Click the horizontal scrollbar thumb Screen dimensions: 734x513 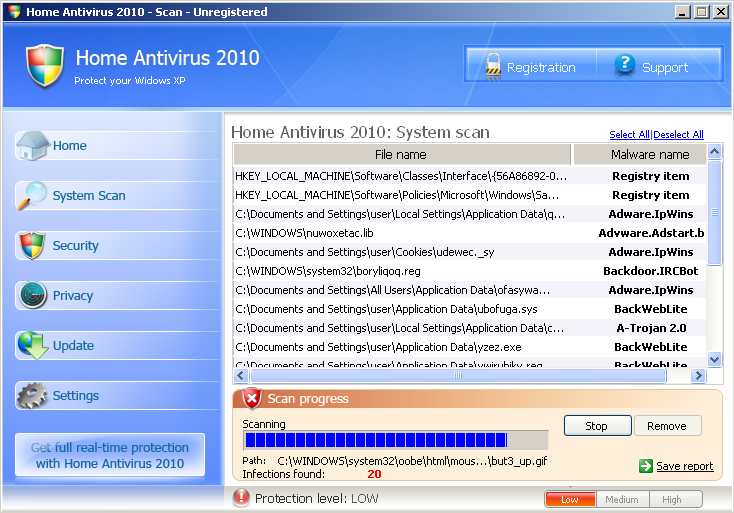(458, 375)
